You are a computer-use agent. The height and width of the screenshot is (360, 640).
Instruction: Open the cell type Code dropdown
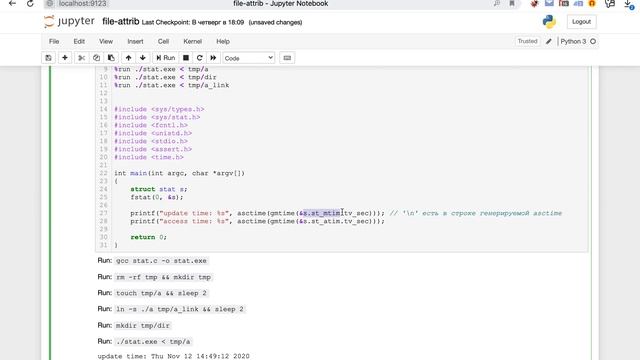pyautogui.click(x=248, y=58)
